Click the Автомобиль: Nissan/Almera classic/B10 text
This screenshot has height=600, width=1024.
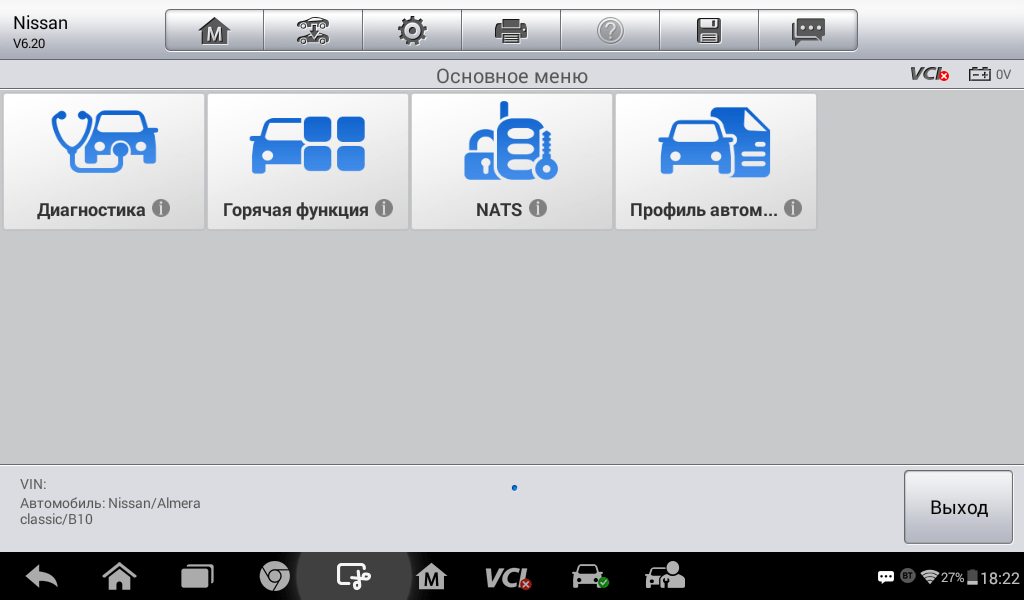[110, 511]
